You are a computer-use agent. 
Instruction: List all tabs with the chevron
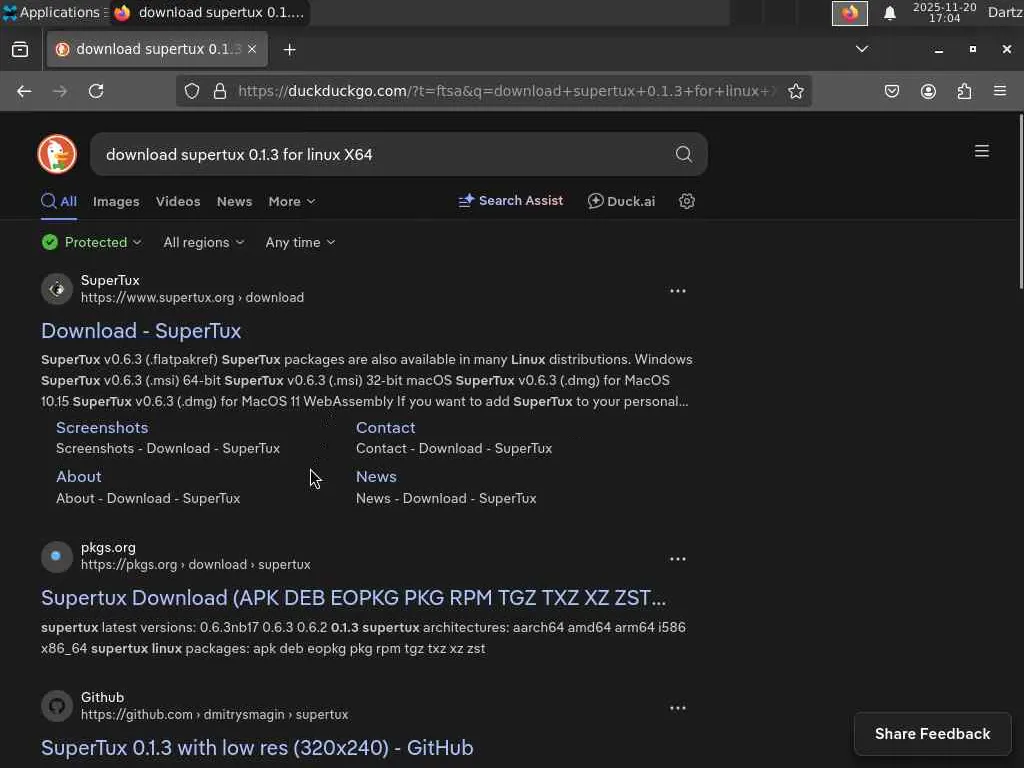coord(861,49)
